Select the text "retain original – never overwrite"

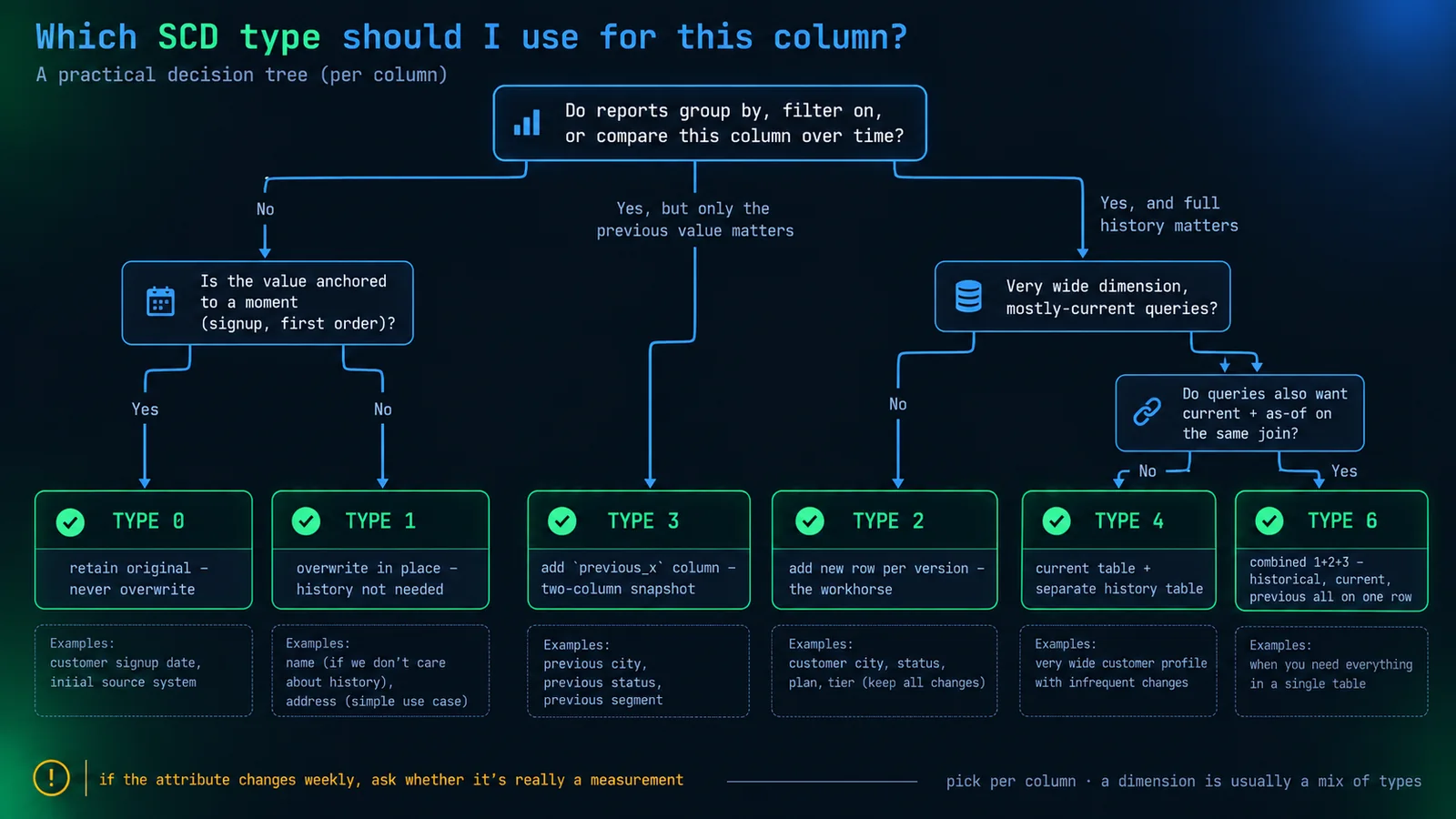(x=138, y=579)
